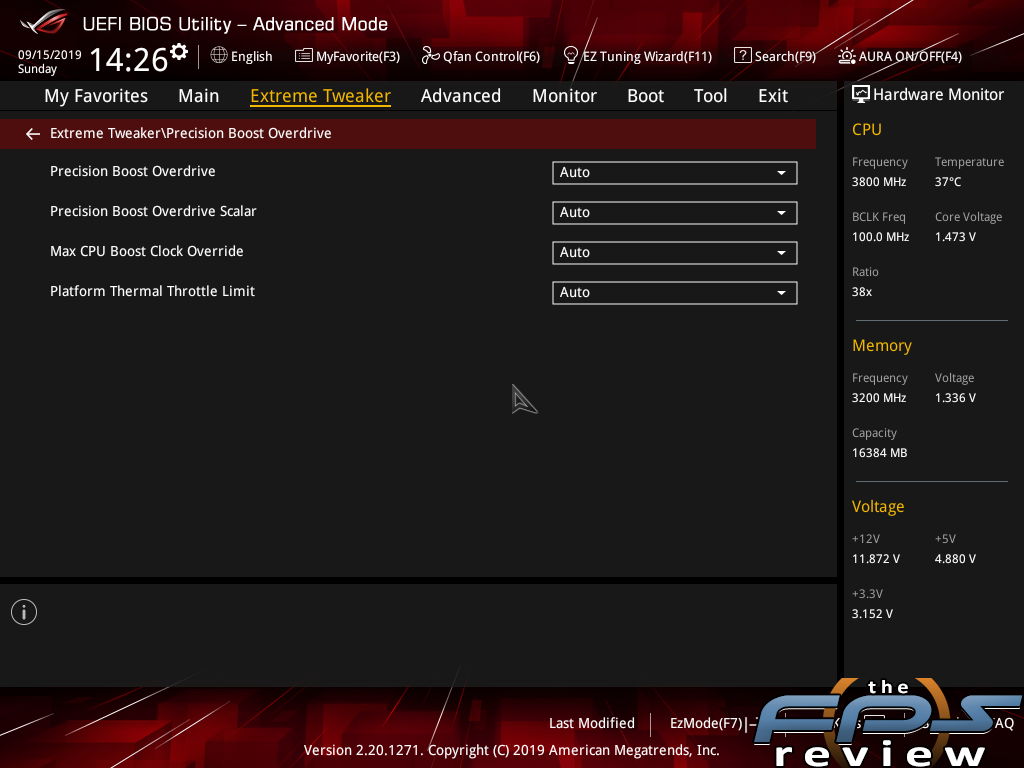Click CPU frequency 3800 MHz value
The height and width of the screenshot is (768, 1024).
point(879,182)
